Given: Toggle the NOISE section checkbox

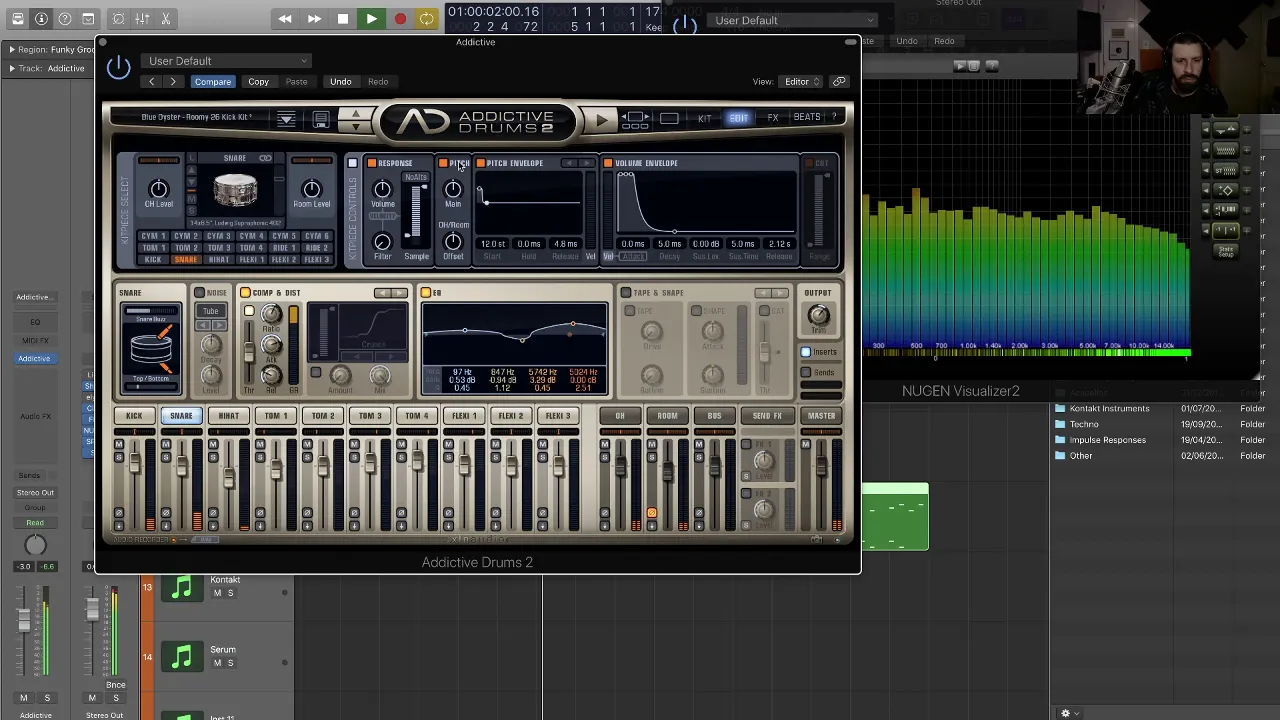Looking at the screenshot, I should [x=199, y=293].
